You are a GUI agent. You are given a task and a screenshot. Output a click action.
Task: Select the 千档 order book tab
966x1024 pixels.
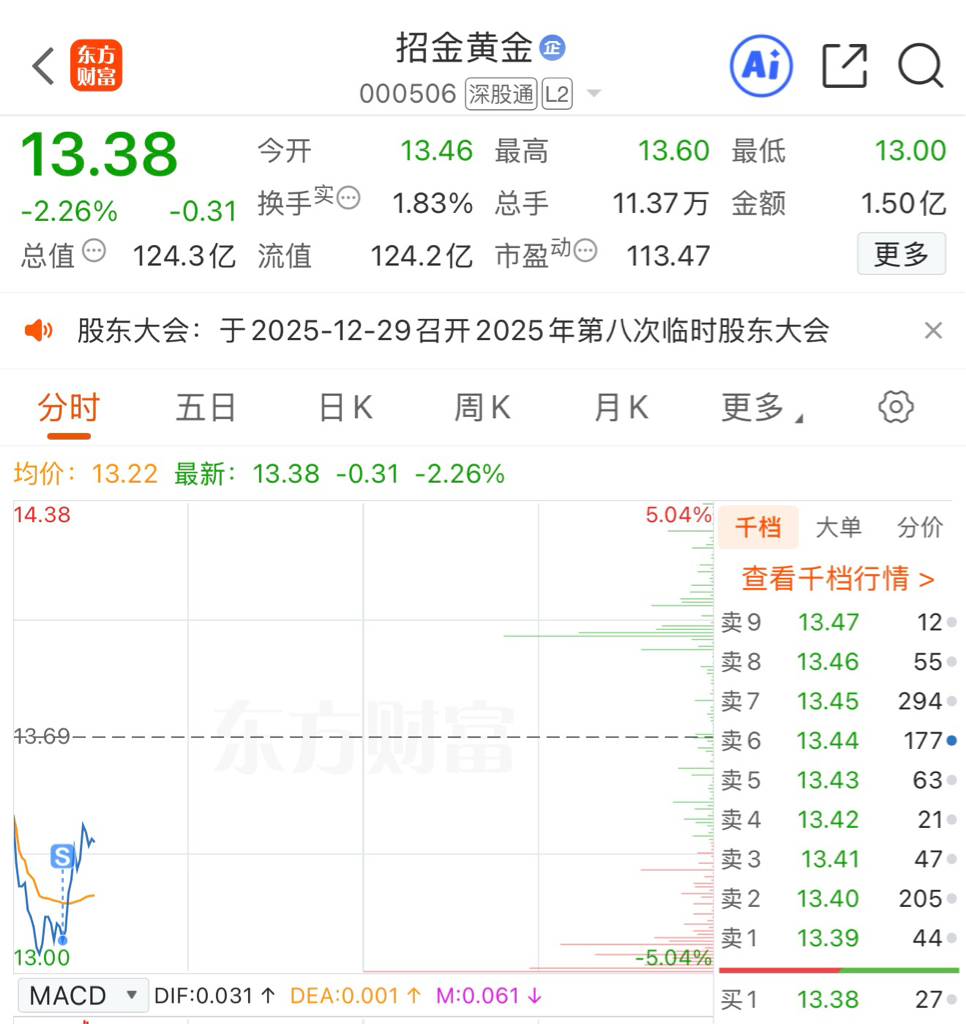[758, 527]
